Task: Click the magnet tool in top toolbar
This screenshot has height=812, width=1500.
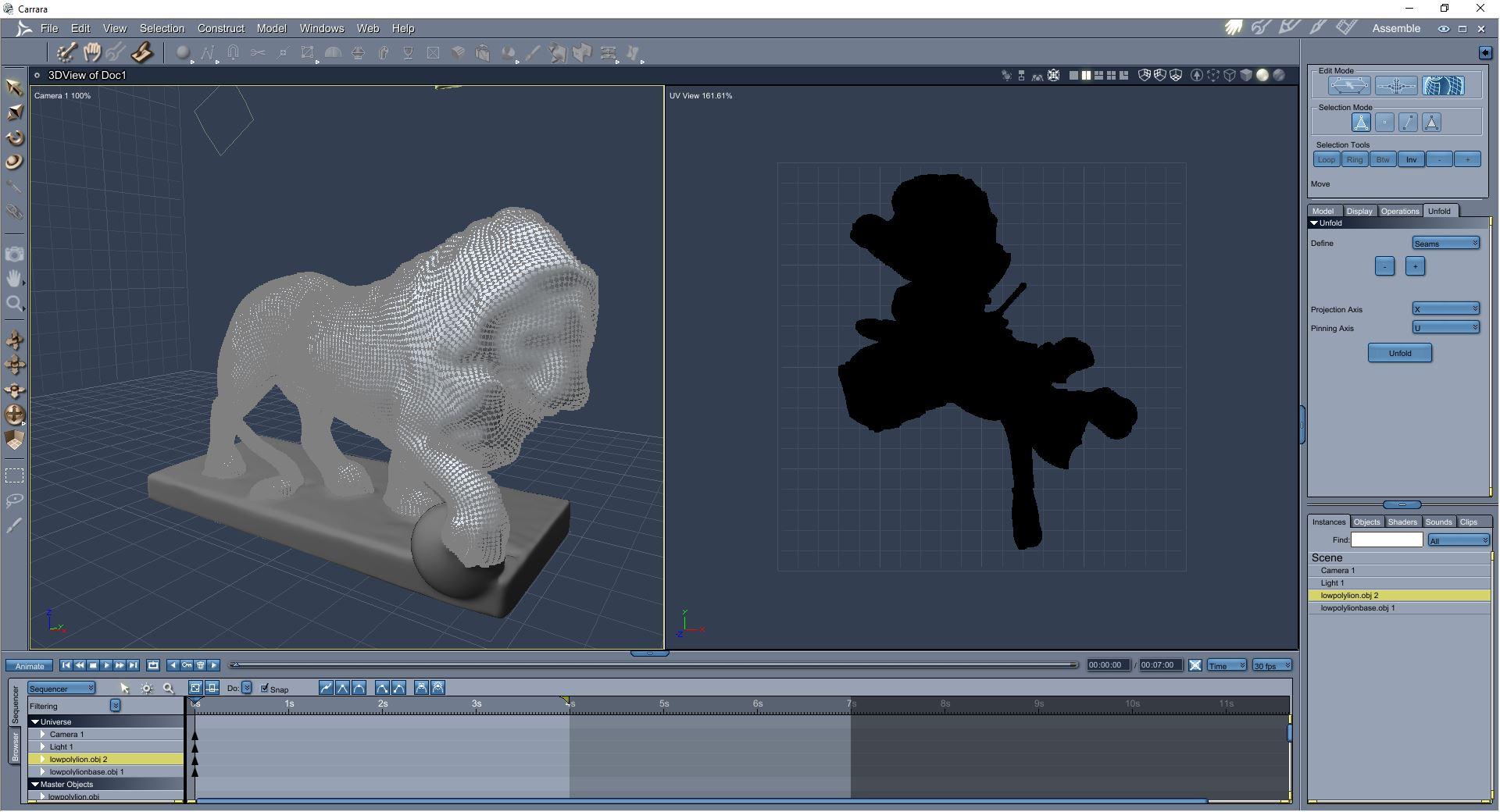Action: pos(233,53)
